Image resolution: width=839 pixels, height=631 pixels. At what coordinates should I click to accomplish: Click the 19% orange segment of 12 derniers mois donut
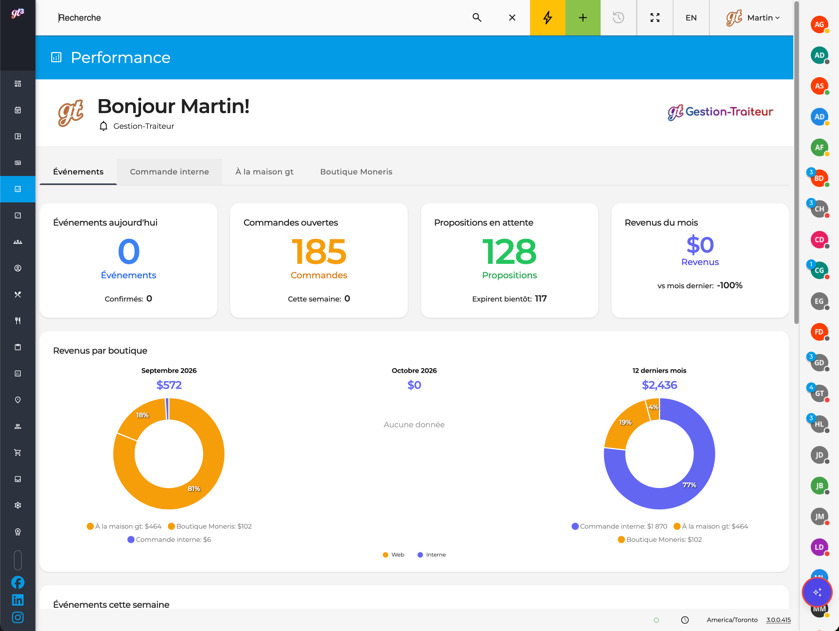pyautogui.click(x=624, y=423)
